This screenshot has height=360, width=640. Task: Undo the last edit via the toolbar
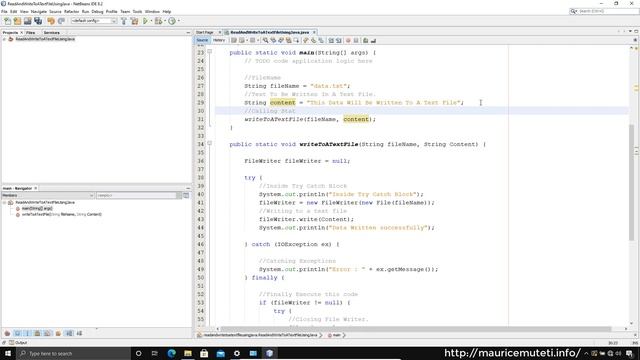[51, 21]
